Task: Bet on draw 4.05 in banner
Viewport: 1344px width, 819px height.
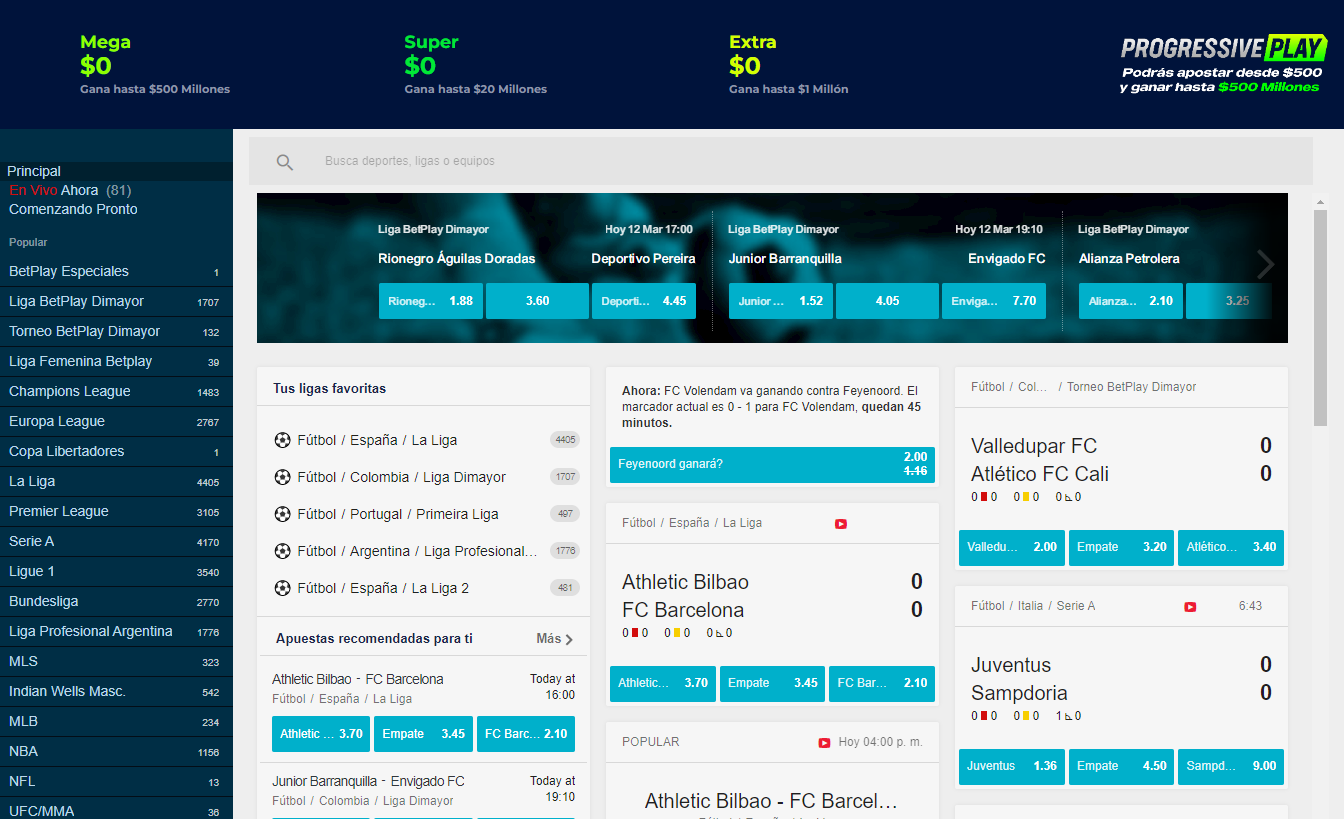Action: coord(887,301)
